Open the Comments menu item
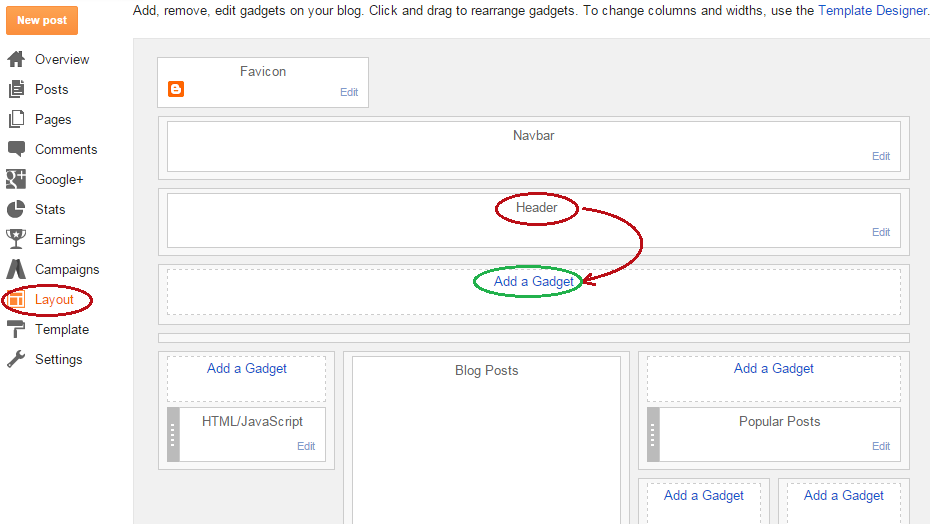 tap(66, 149)
